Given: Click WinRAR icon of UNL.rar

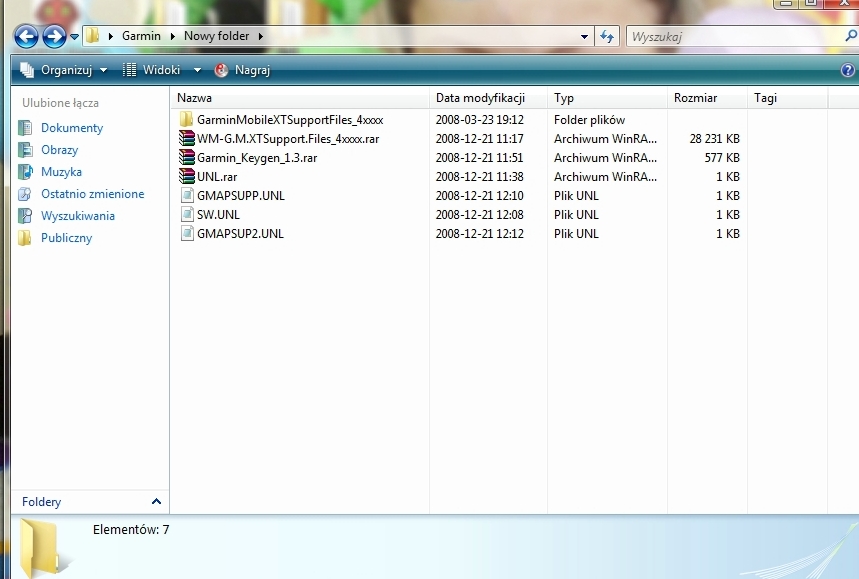Looking at the screenshot, I should pos(187,176).
